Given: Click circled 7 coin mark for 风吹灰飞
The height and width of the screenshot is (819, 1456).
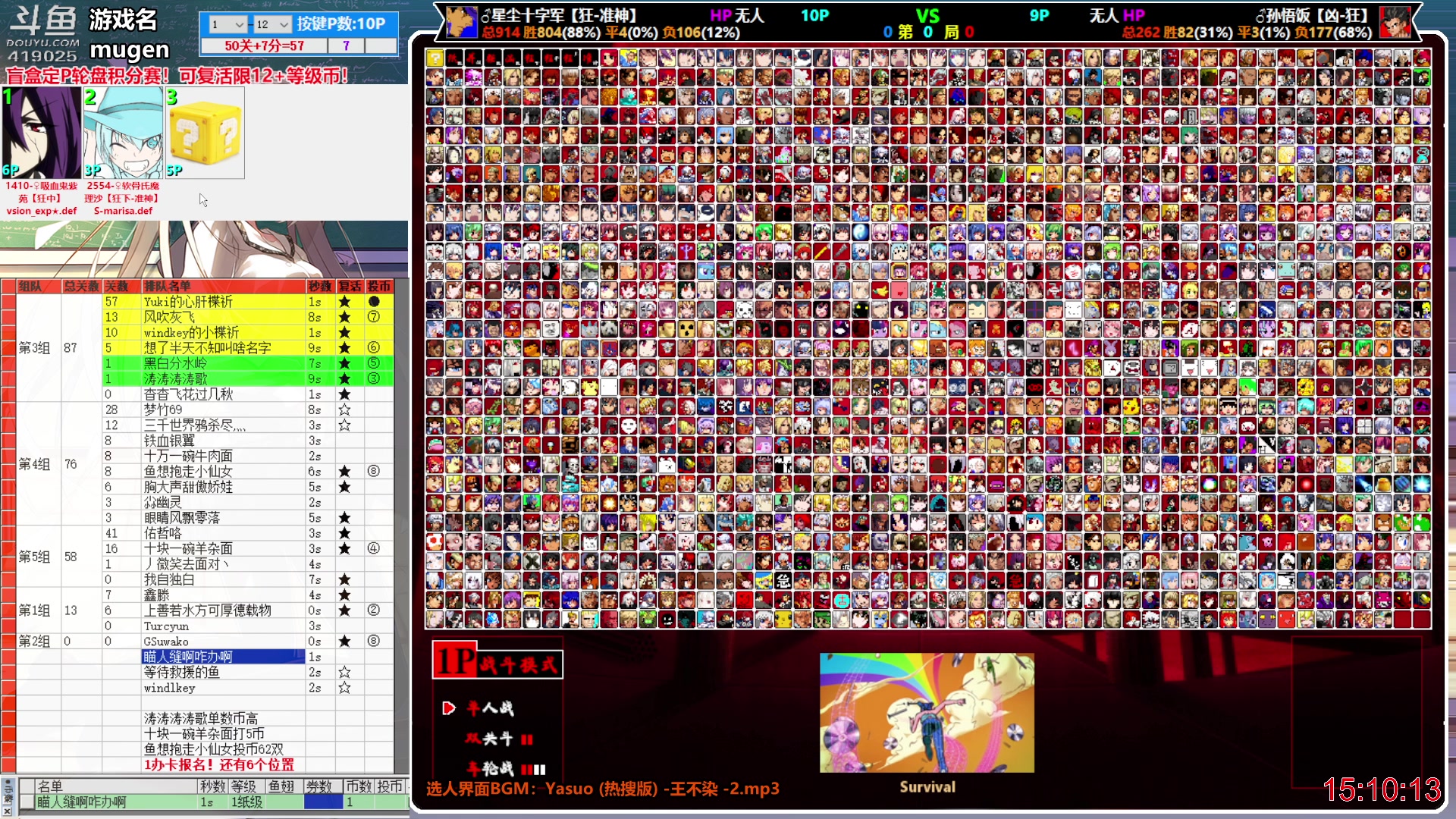Looking at the screenshot, I should [x=374, y=317].
